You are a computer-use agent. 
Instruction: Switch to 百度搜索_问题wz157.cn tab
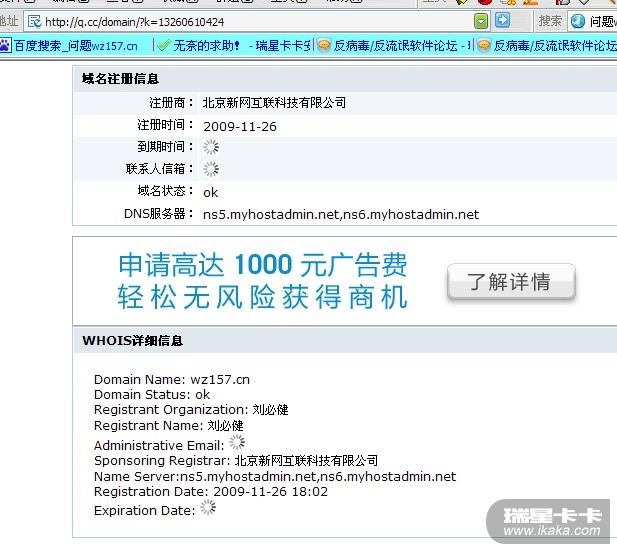tap(70, 46)
